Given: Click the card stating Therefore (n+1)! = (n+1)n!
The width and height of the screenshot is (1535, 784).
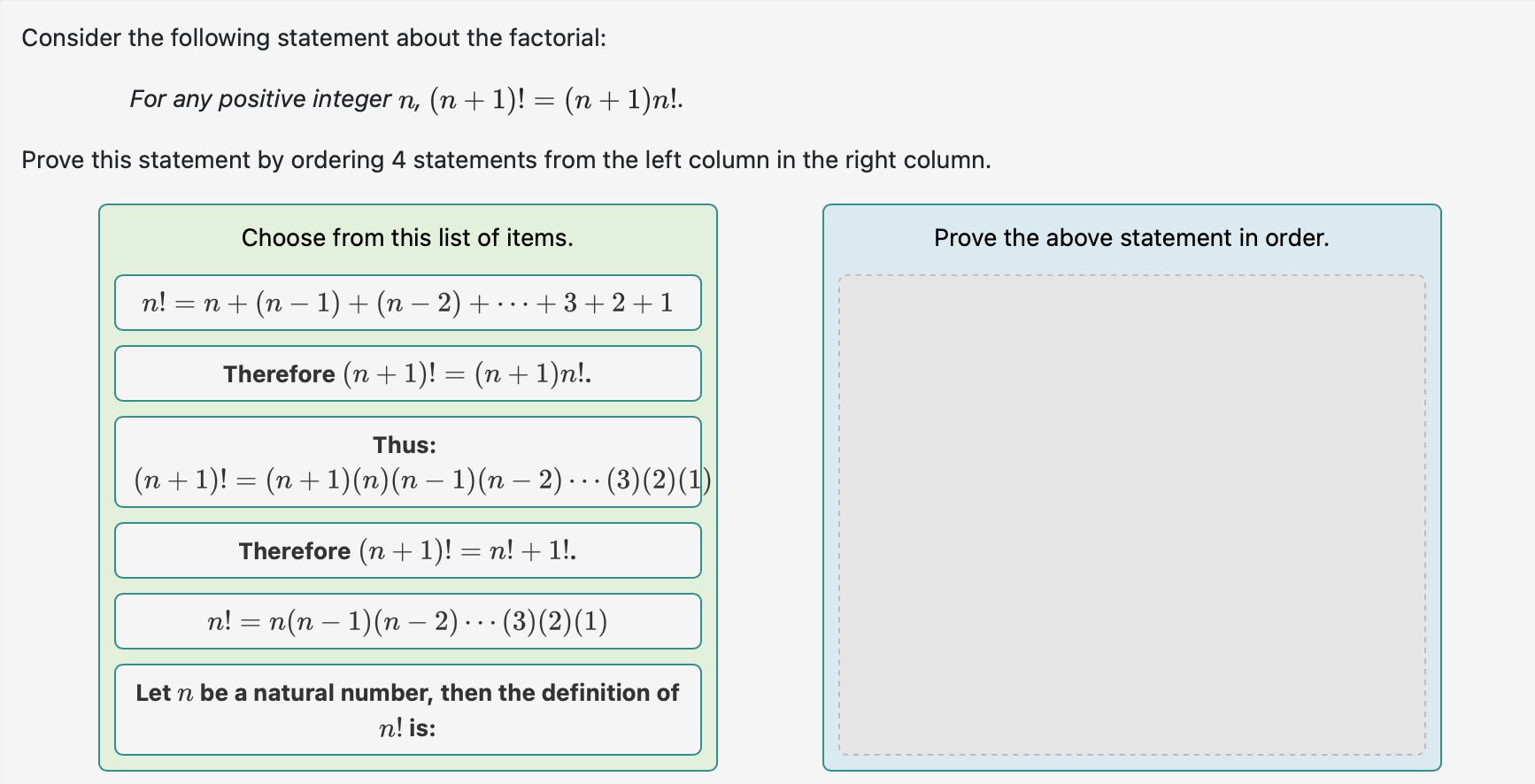Looking at the screenshot, I should (407, 373).
